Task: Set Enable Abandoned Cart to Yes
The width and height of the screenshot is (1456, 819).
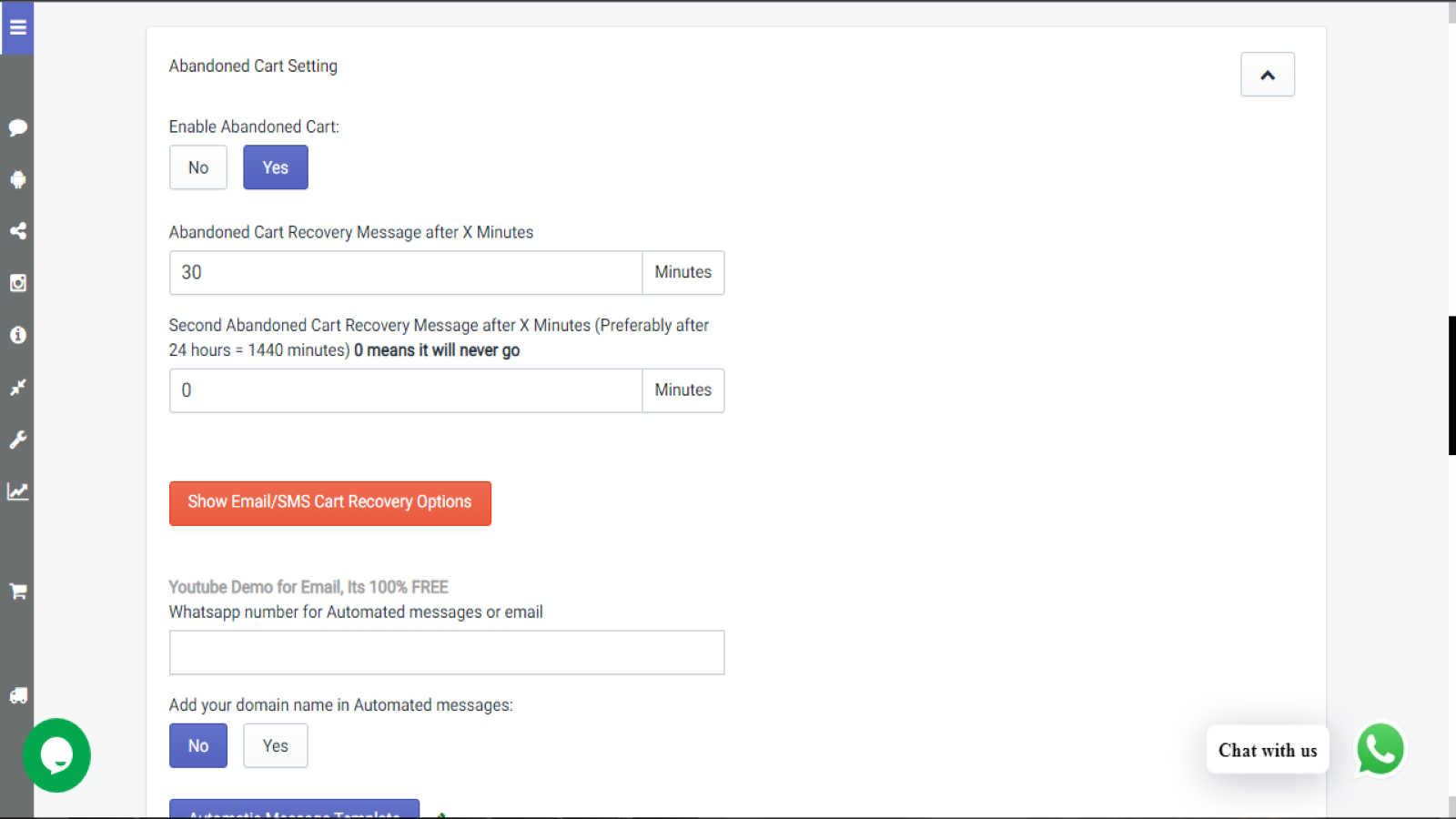Action: 276,167
